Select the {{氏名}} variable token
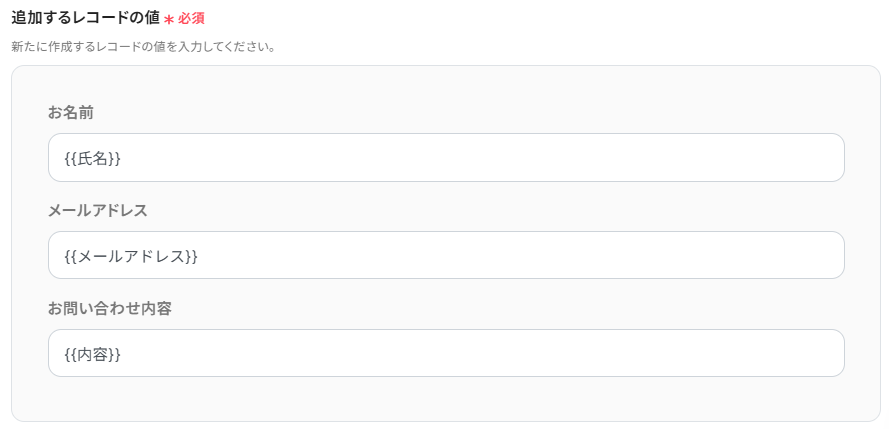The image size is (889, 429). point(92,158)
